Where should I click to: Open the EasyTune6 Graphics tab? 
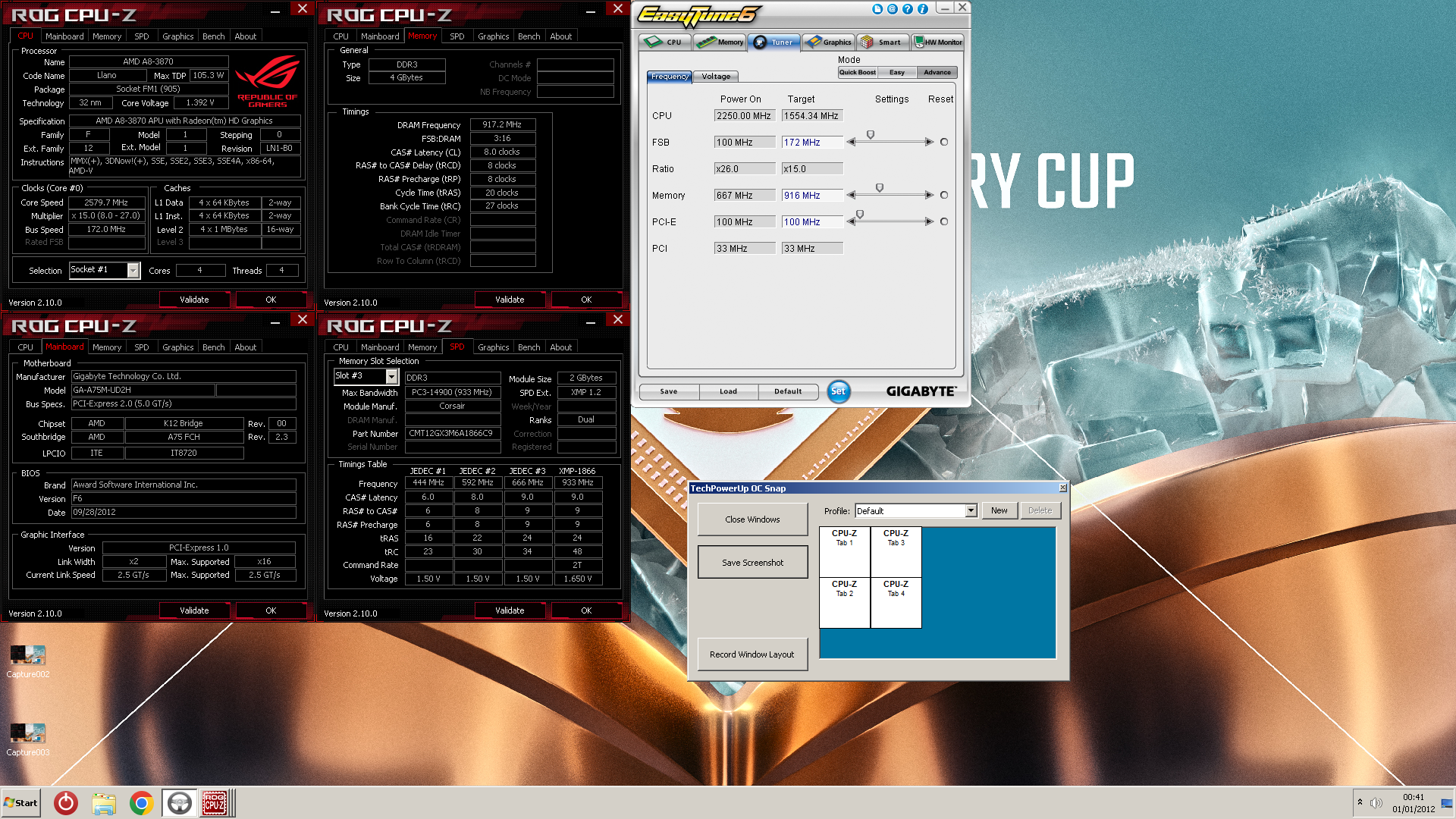point(828,42)
